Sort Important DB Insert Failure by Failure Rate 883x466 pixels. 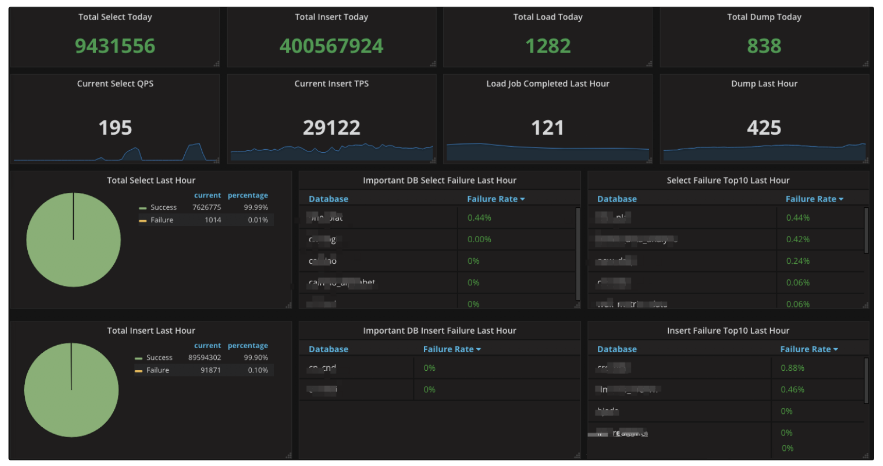[451, 349]
